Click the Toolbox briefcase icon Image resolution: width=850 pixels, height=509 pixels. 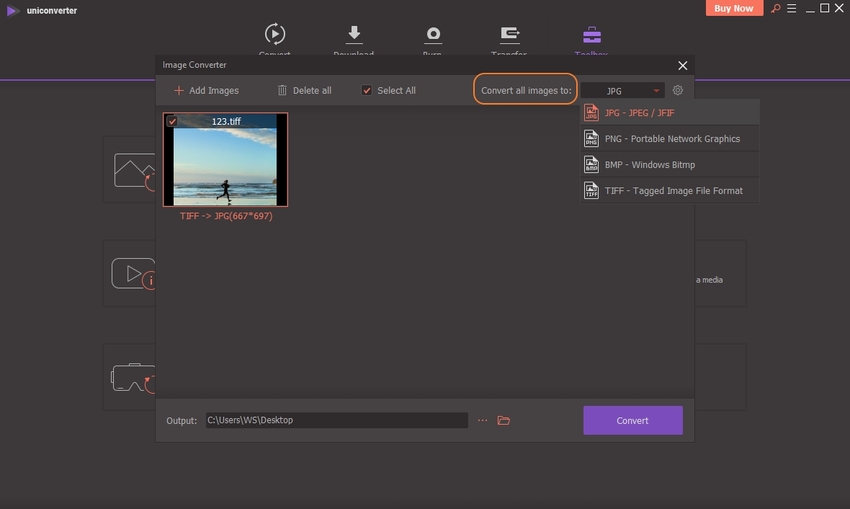coord(591,34)
